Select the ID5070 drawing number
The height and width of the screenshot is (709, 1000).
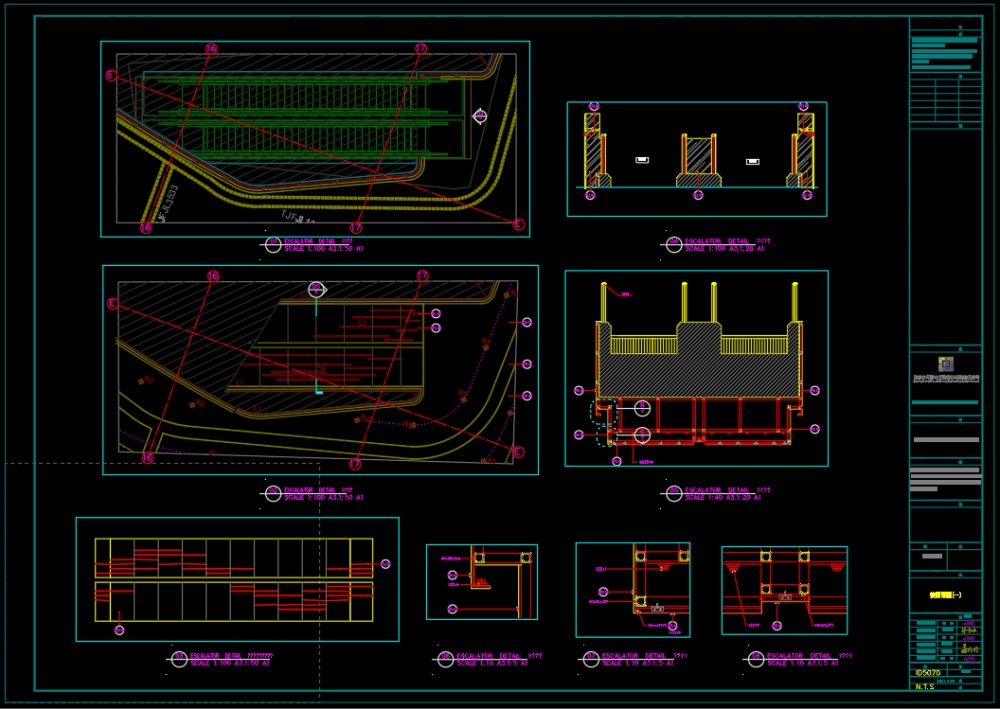click(929, 673)
